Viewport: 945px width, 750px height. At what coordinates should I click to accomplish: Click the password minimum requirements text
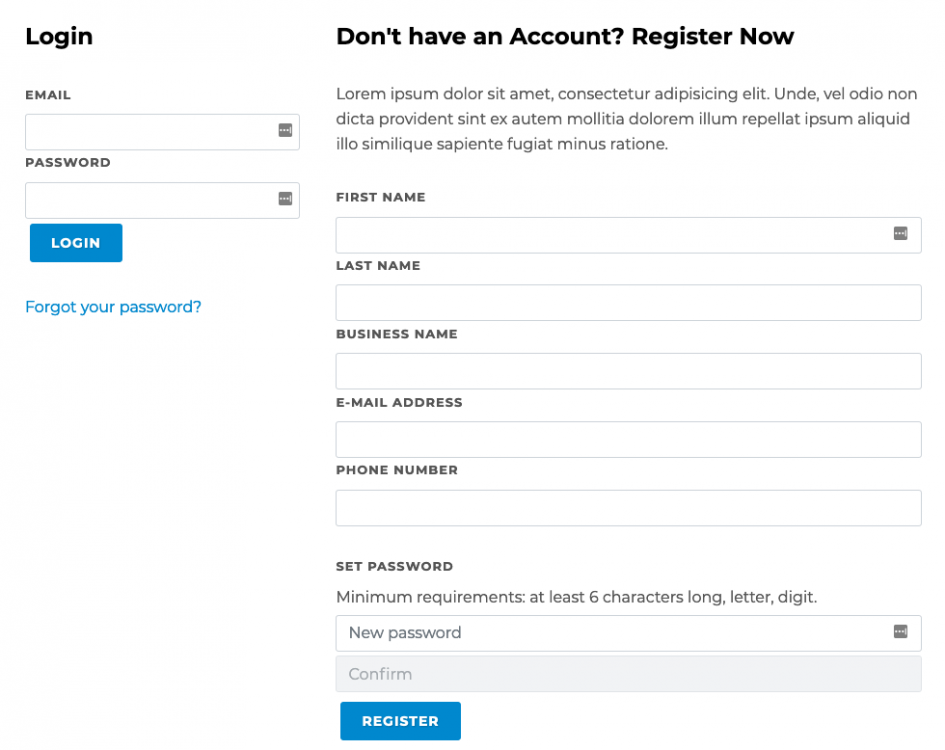[577, 596]
